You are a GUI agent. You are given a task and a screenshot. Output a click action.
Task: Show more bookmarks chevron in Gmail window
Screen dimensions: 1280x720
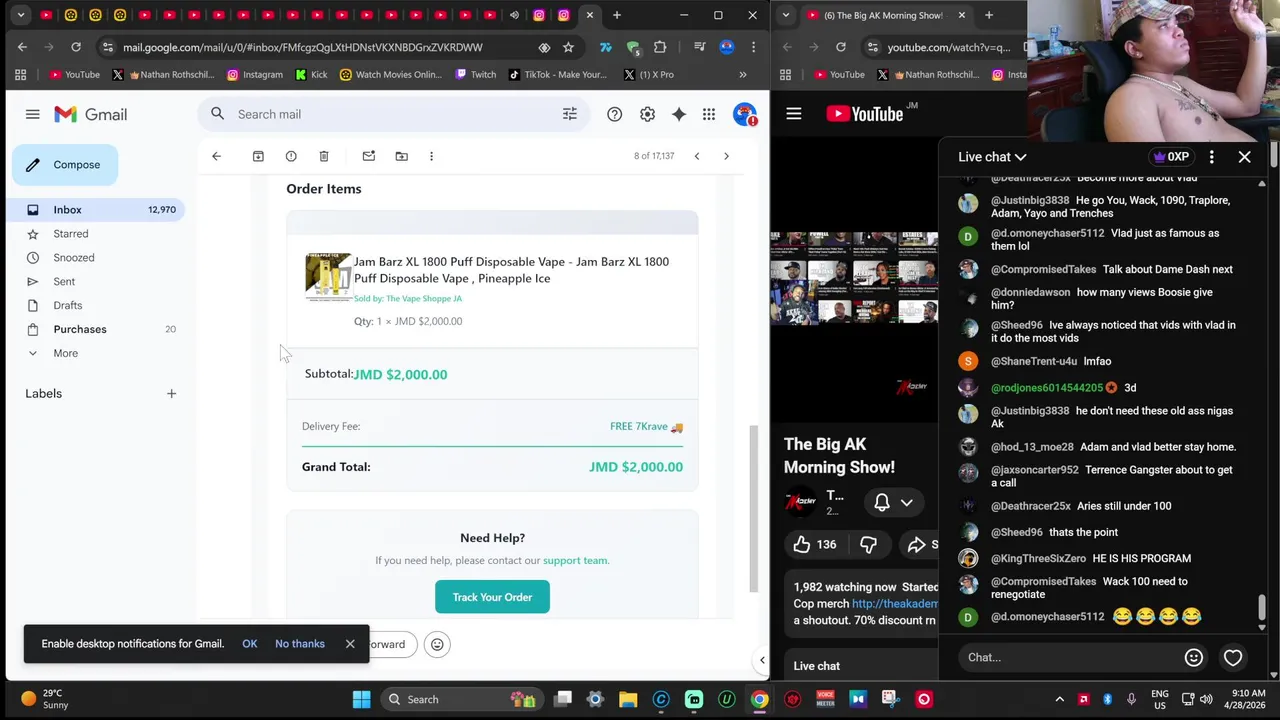pyautogui.click(x=743, y=74)
